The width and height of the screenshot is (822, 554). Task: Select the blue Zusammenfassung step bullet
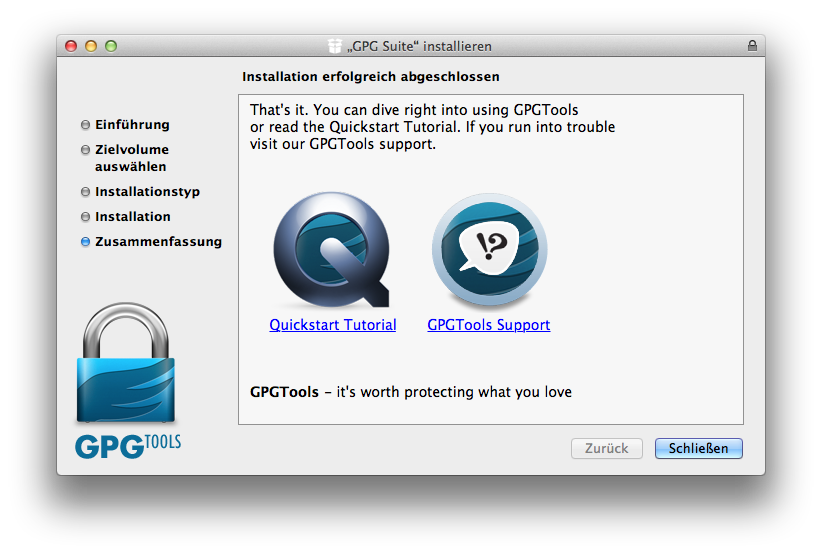coord(85,242)
